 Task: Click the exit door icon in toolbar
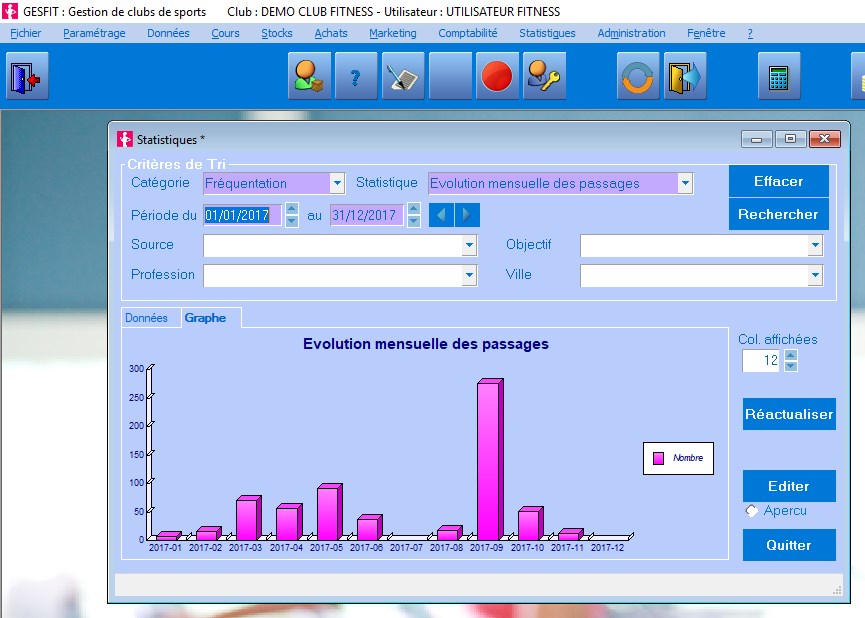coord(24,78)
